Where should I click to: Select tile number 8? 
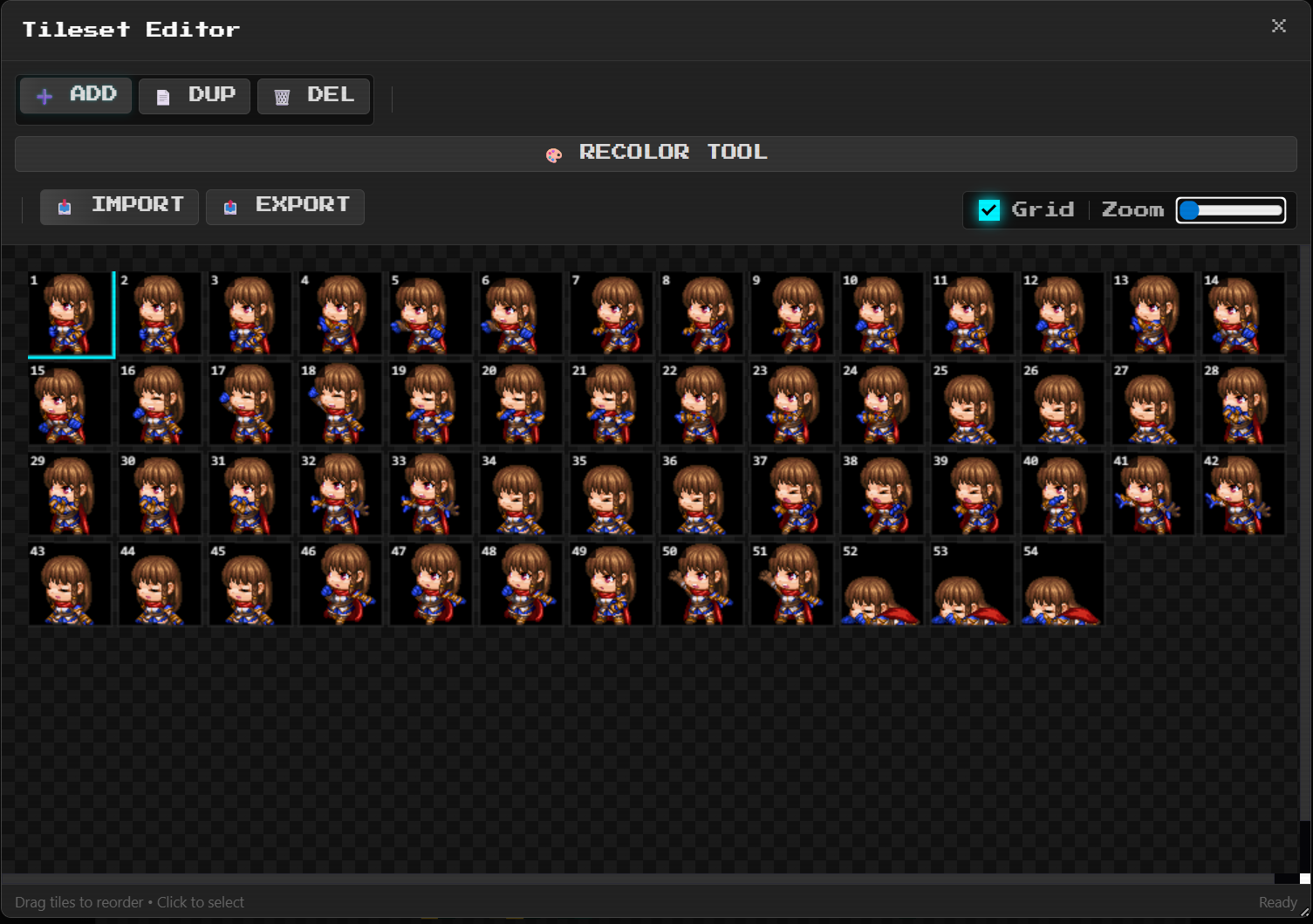click(x=702, y=314)
